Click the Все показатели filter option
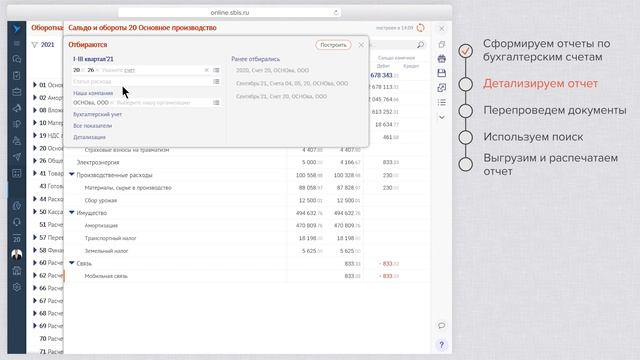The image size is (640, 360). click(x=92, y=126)
